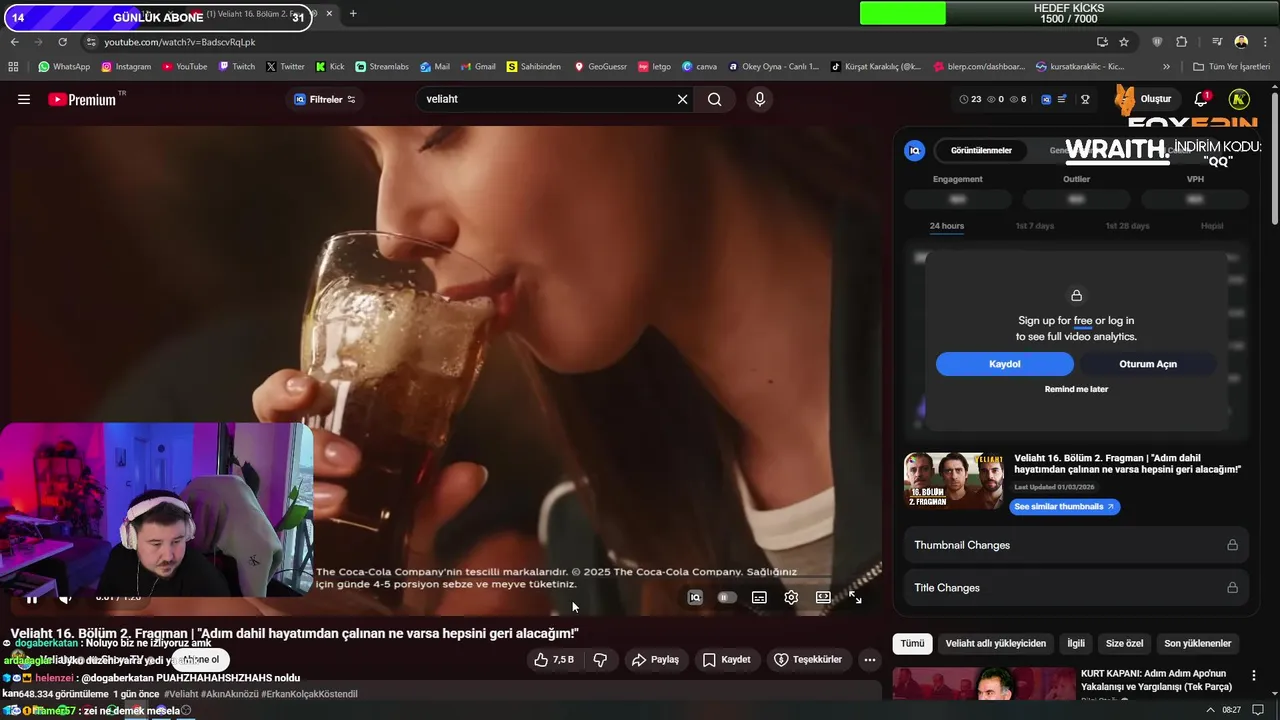The width and height of the screenshot is (1280, 720).
Task: Save the video with the Kaydet button
Action: (727, 660)
